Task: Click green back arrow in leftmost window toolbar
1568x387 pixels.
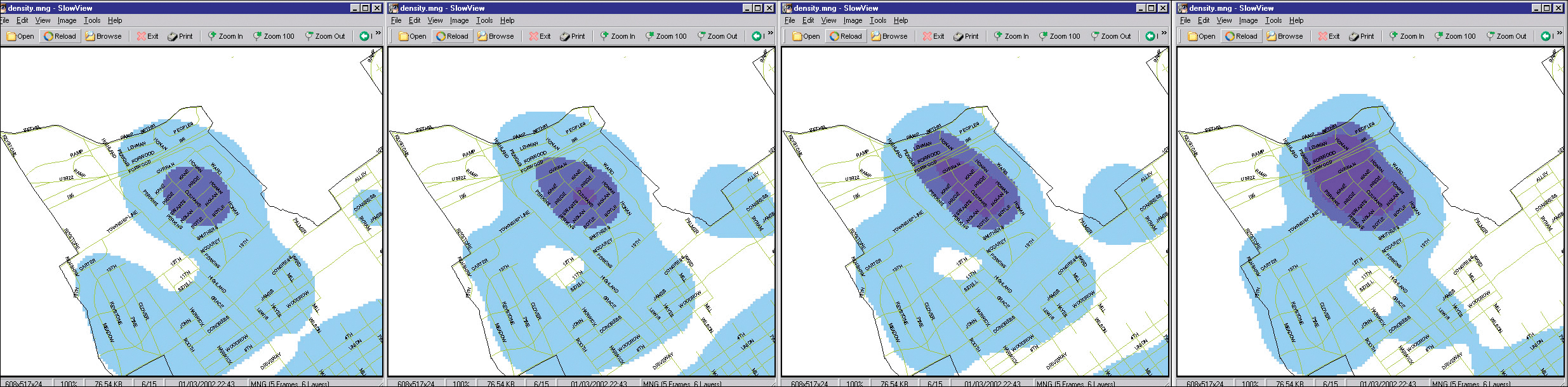Action: point(364,36)
